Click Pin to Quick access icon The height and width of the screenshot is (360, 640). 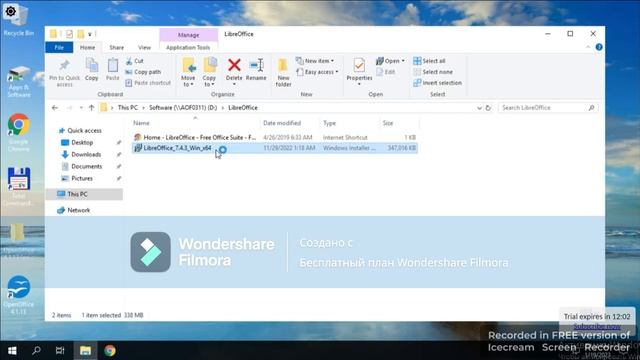[x=64, y=65]
